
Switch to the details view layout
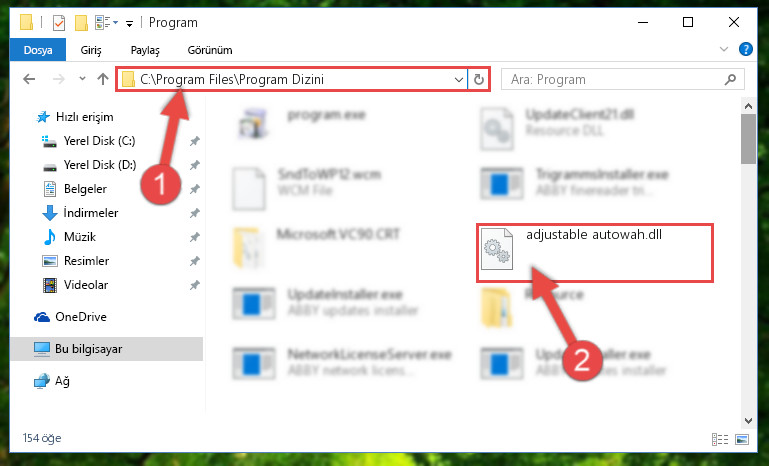[x=719, y=439]
